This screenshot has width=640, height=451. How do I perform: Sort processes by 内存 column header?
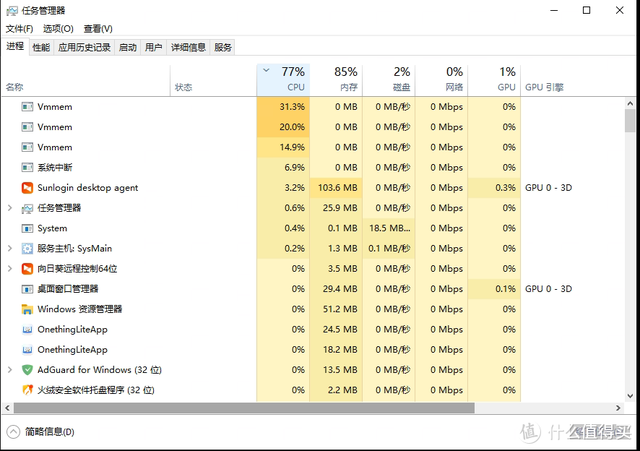click(x=336, y=79)
